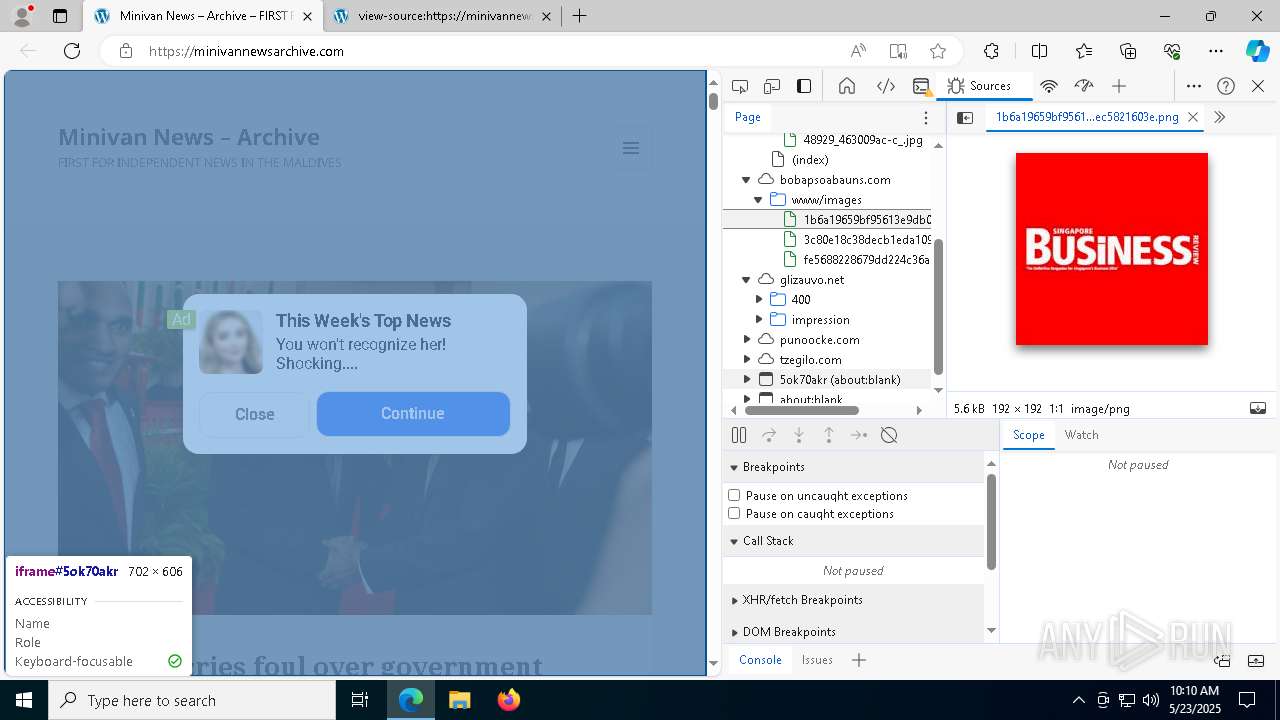Click the step out of function button
The image size is (1280, 720).
[x=829, y=435]
